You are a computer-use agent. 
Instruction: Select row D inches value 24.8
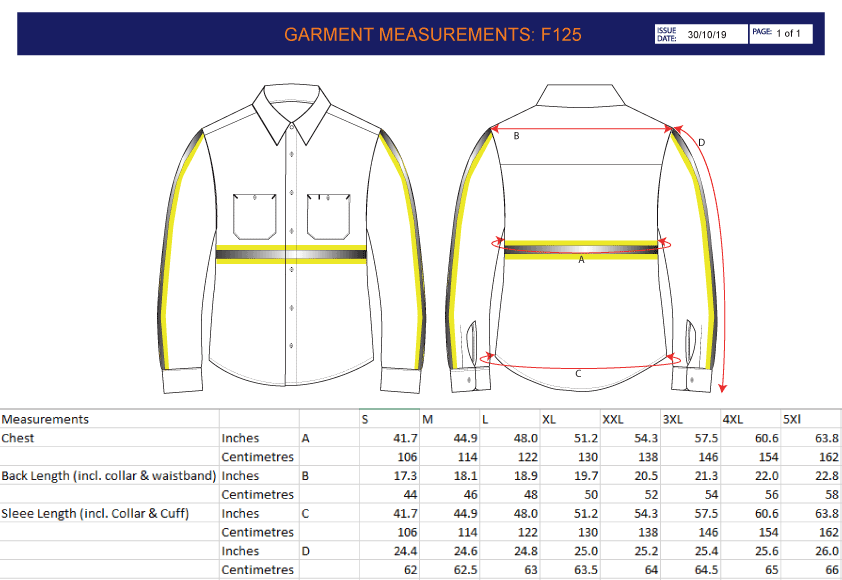point(525,550)
